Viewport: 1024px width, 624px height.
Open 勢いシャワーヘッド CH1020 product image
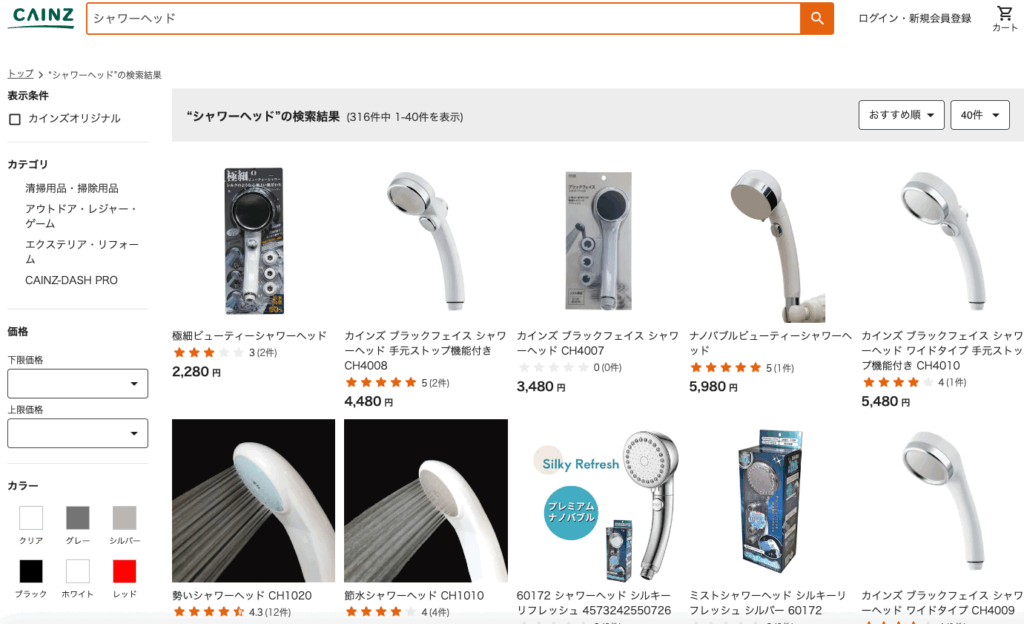[x=253, y=501]
